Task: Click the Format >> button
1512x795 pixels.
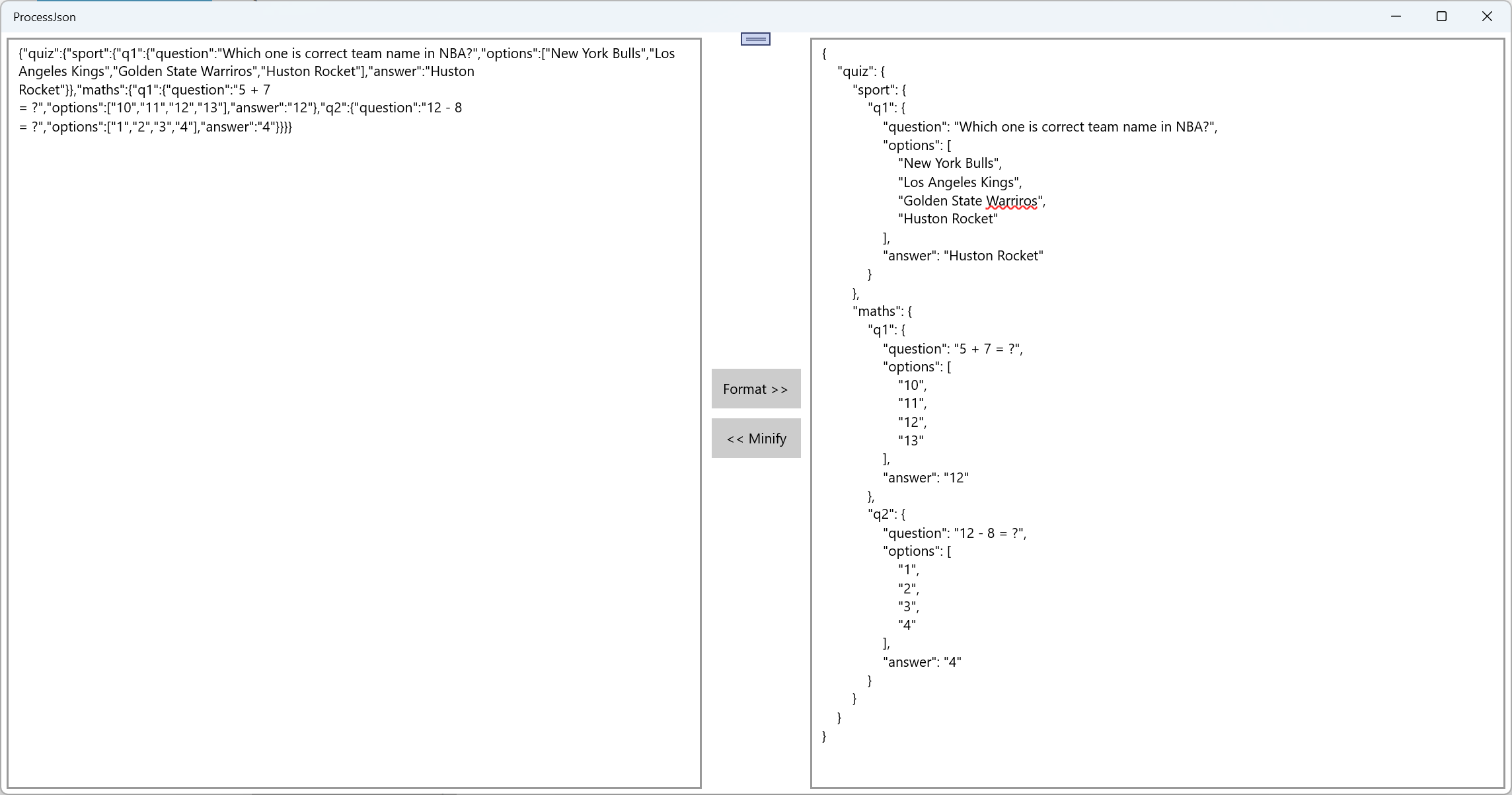Action: point(755,389)
